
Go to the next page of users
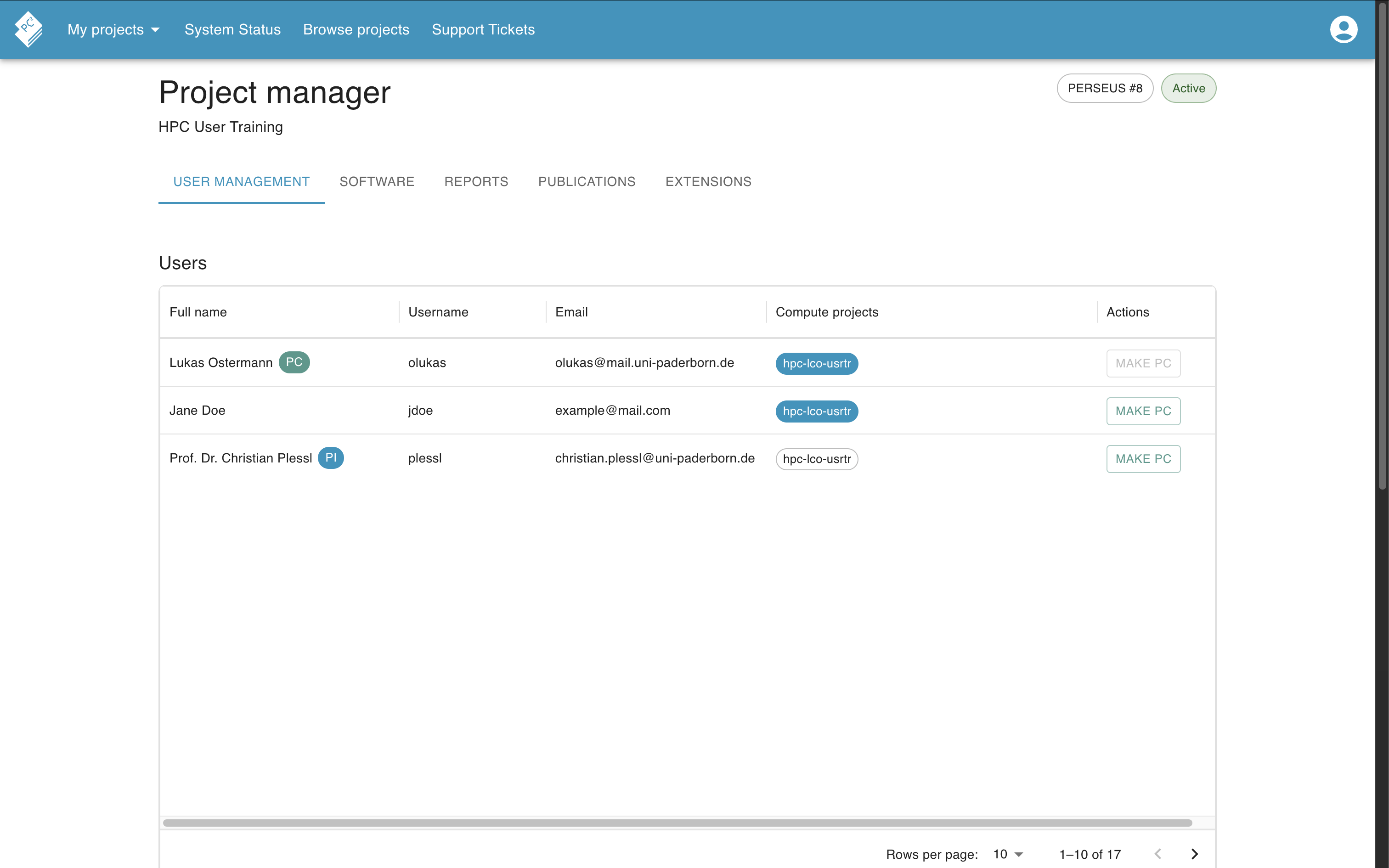[x=1194, y=854]
